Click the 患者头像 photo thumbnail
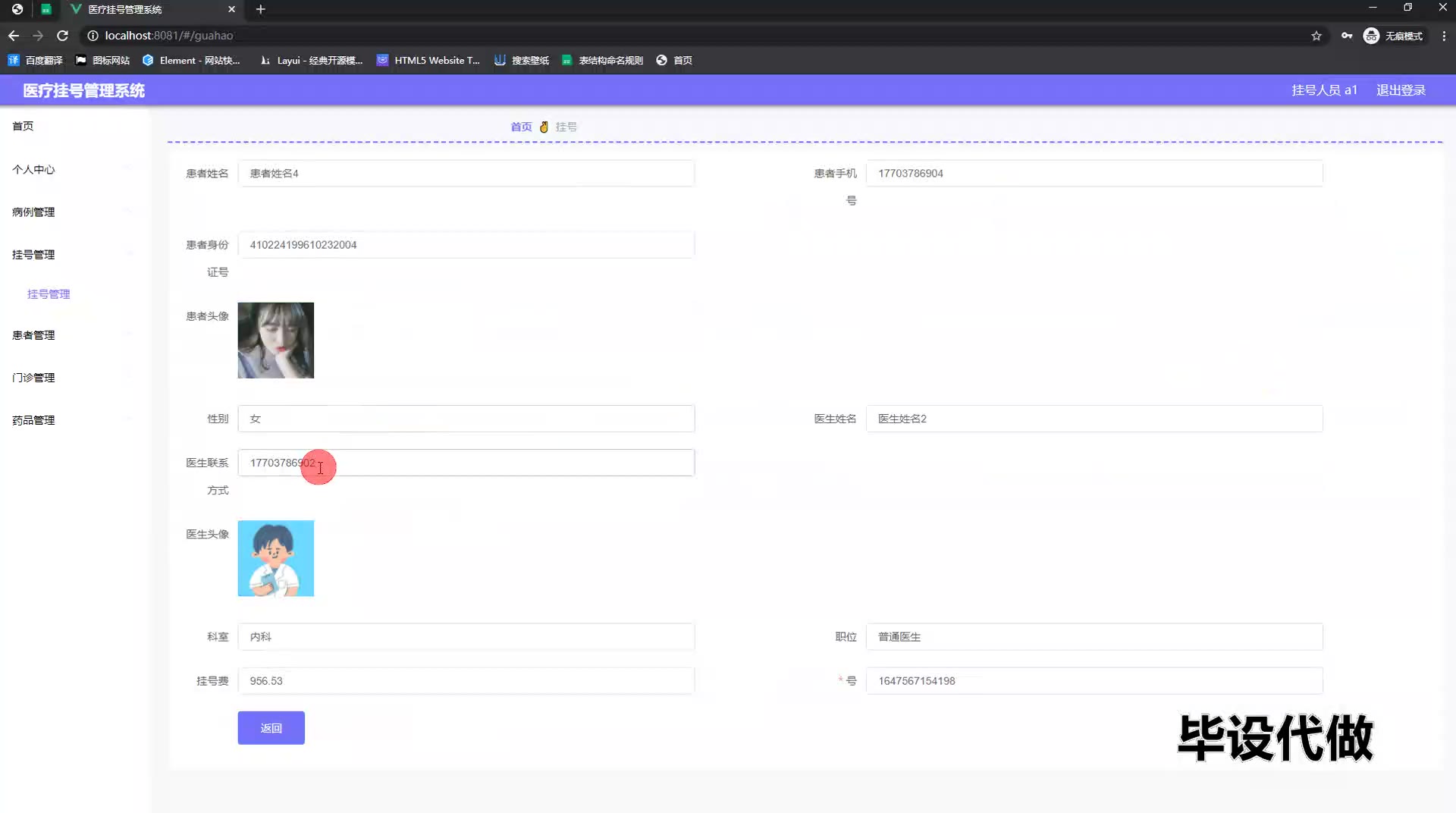Image resolution: width=1456 pixels, height=813 pixels. pyautogui.click(x=275, y=340)
